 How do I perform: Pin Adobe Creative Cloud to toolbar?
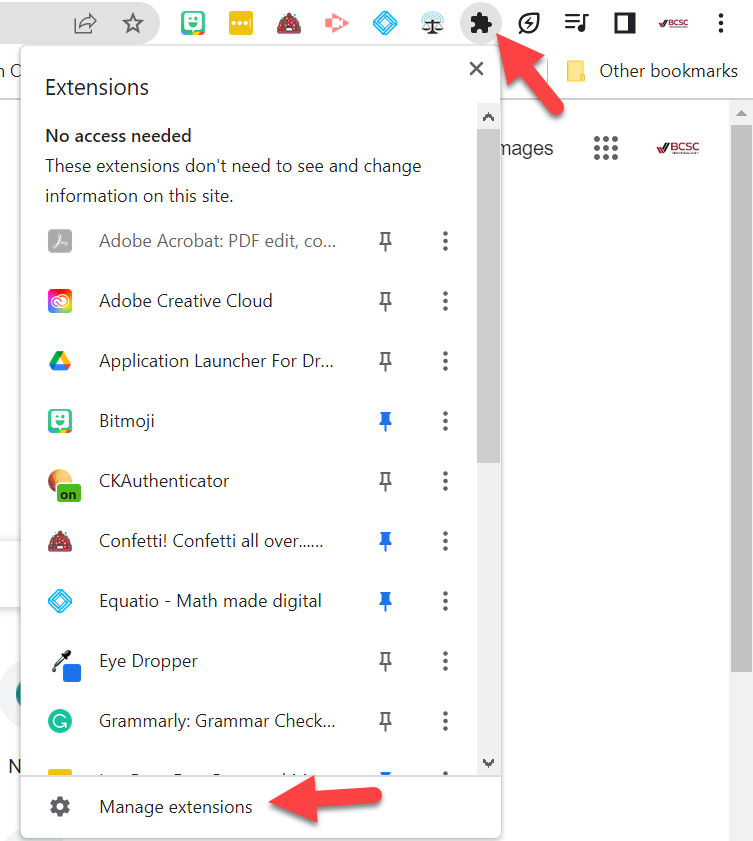[385, 301]
